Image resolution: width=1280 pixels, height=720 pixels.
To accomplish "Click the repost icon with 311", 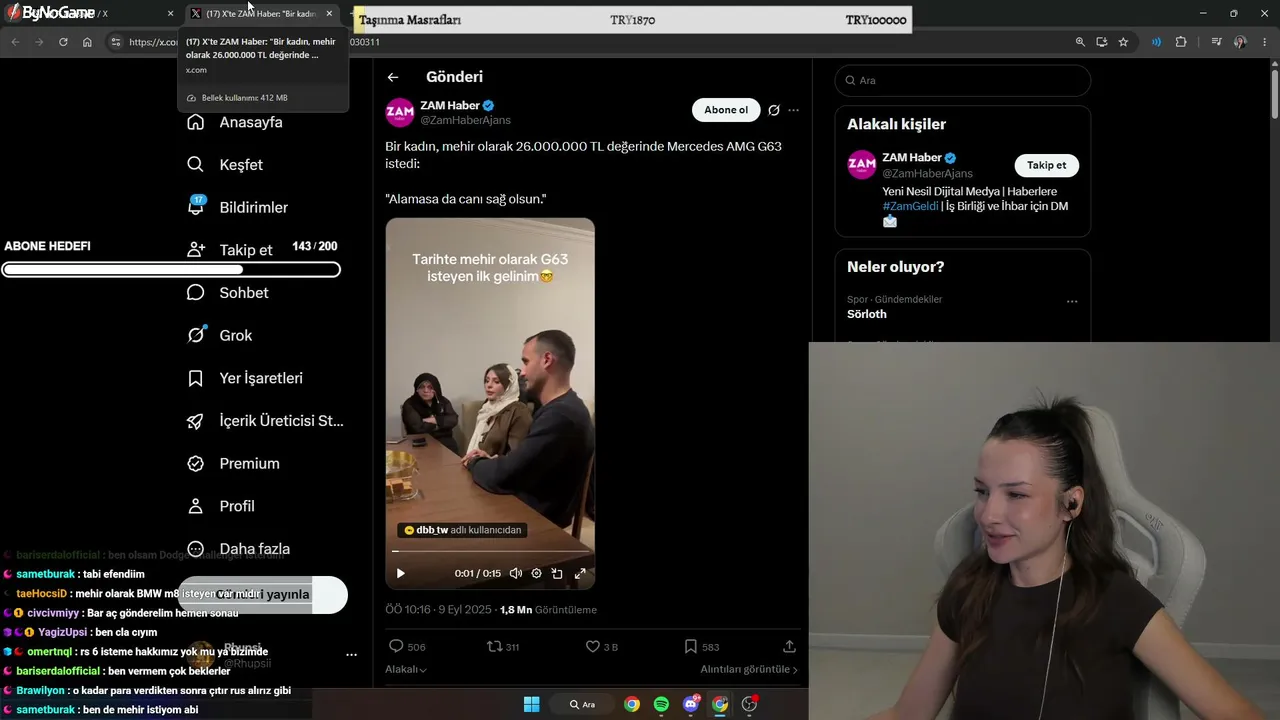I will coord(494,646).
